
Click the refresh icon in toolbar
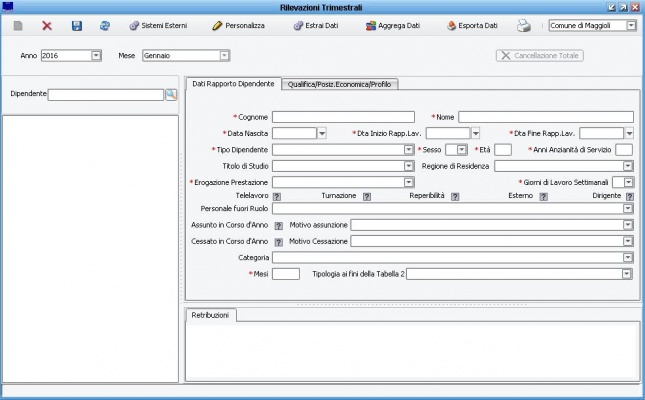[104, 25]
